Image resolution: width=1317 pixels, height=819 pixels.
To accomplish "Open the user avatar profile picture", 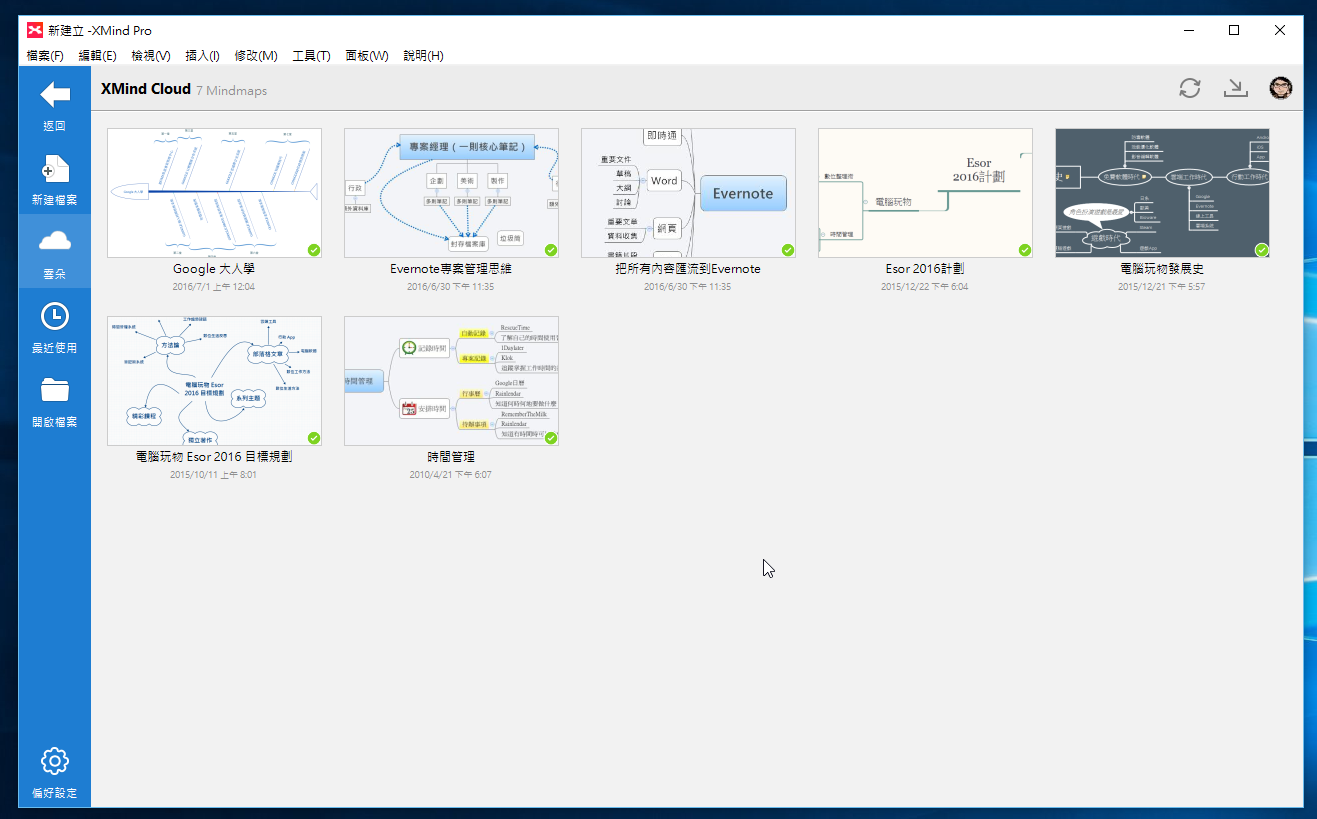I will click(1281, 88).
